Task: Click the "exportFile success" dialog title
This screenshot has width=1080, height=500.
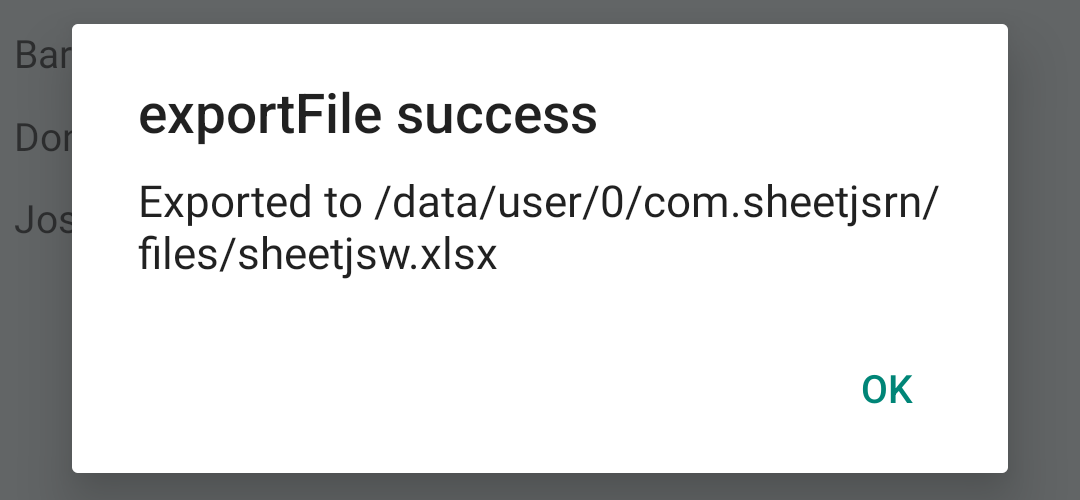Action: [367, 117]
